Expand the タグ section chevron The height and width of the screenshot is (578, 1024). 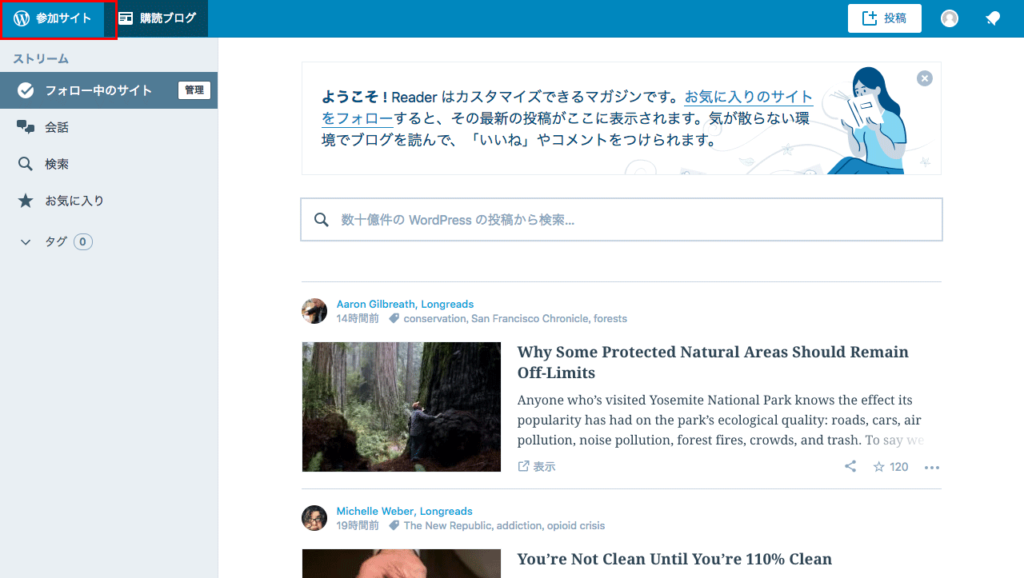(x=25, y=242)
